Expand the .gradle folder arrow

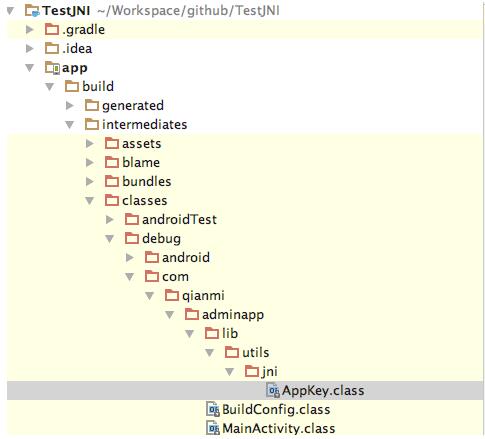pos(30,29)
